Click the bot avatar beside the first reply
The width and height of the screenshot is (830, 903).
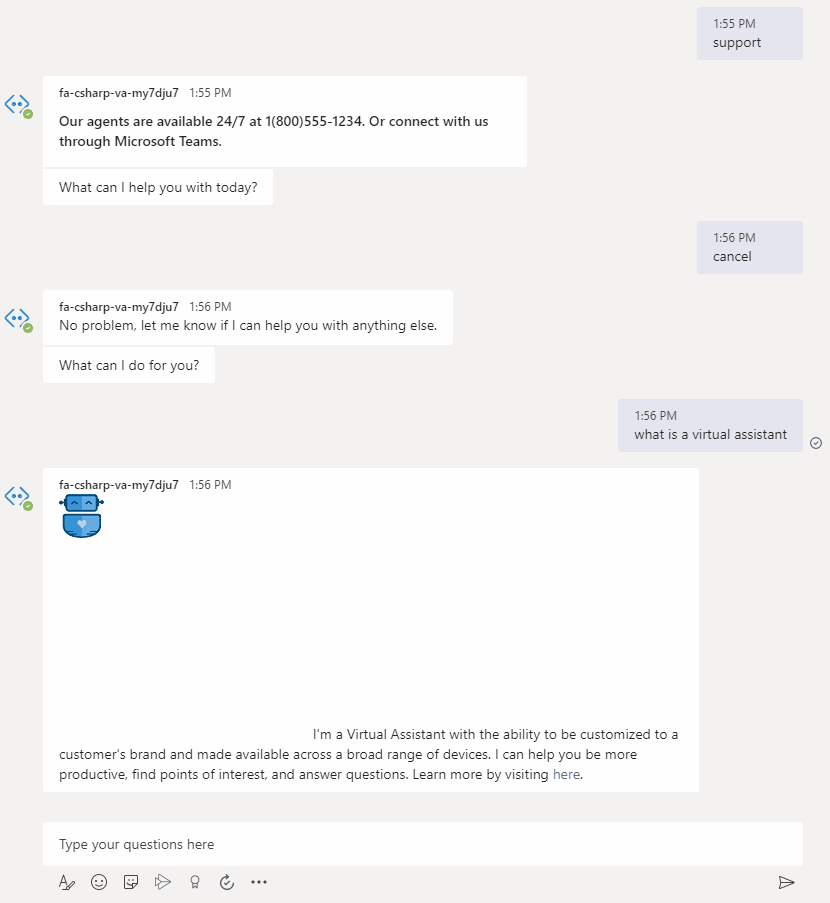click(18, 105)
